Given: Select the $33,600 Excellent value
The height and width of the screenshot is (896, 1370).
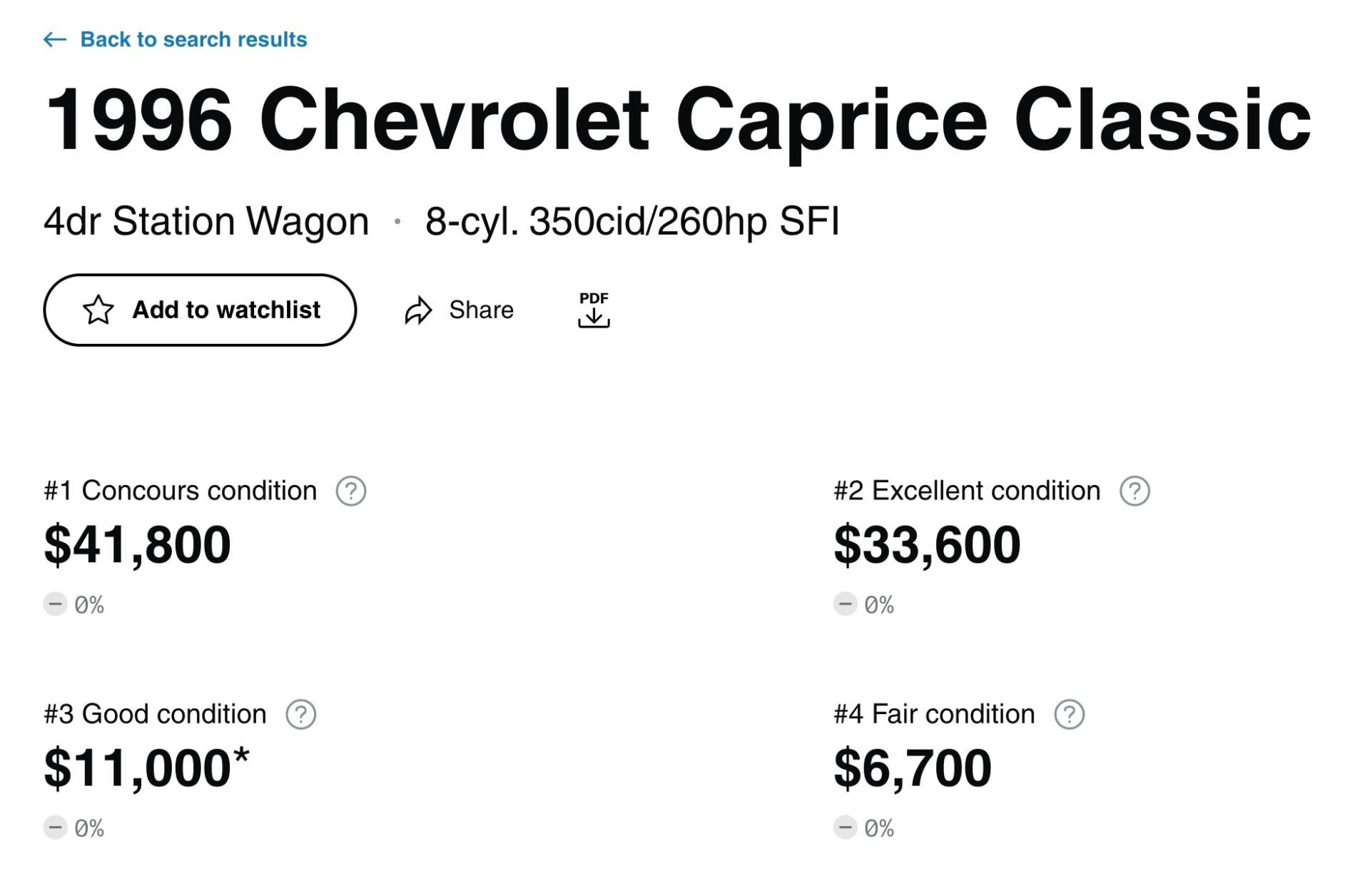Looking at the screenshot, I should (927, 545).
